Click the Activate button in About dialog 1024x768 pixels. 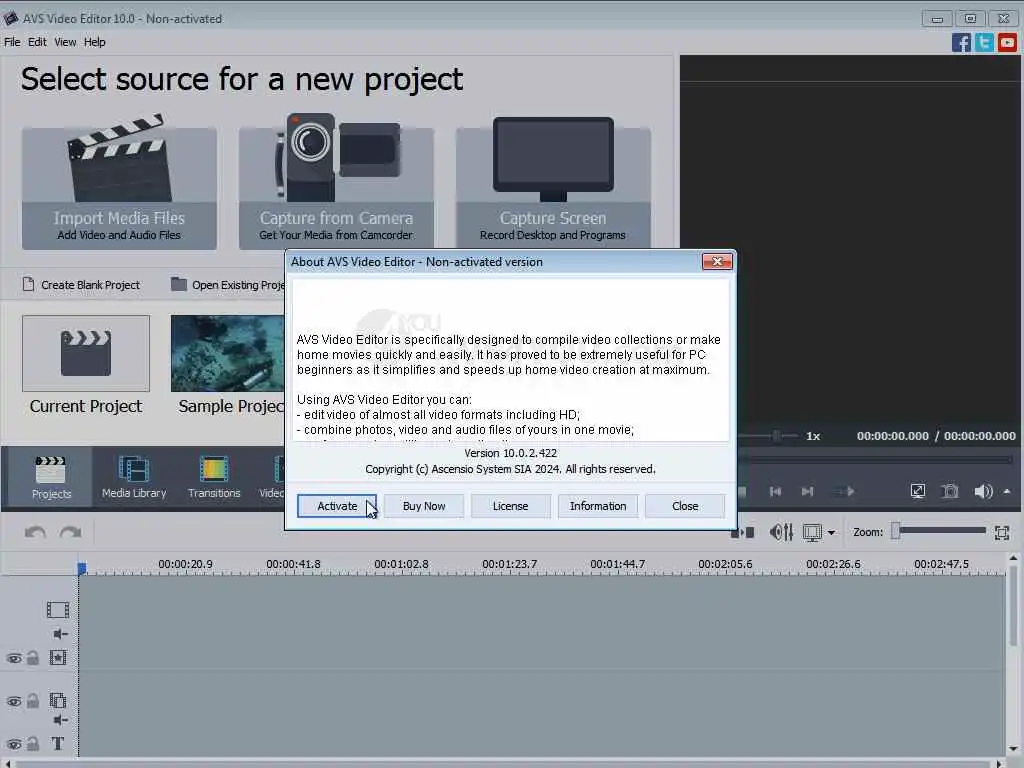point(337,506)
